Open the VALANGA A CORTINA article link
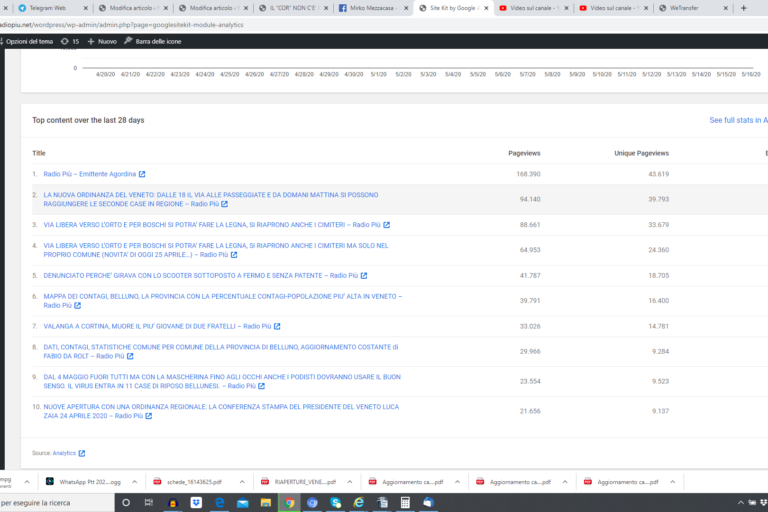768x512 pixels. (157, 326)
